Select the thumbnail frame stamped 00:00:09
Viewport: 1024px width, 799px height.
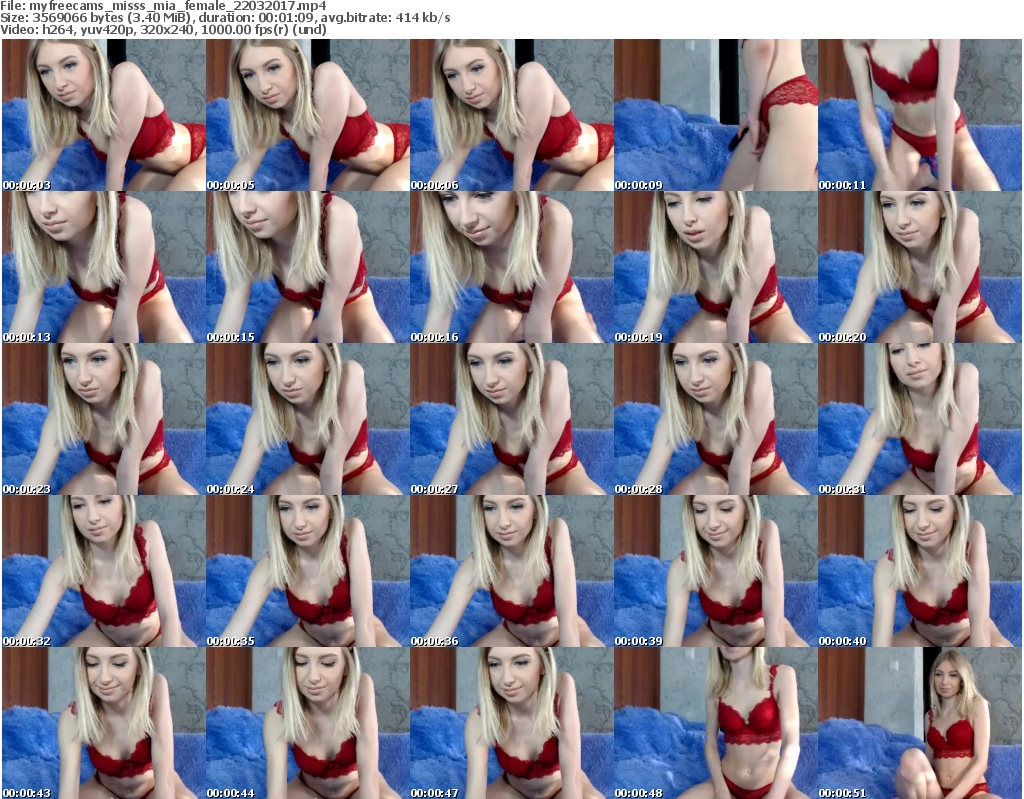(716, 115)
